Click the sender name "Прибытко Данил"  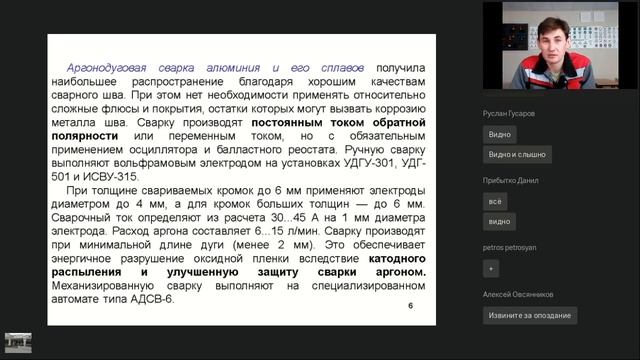pyautogui.click(x=510, y=180)
